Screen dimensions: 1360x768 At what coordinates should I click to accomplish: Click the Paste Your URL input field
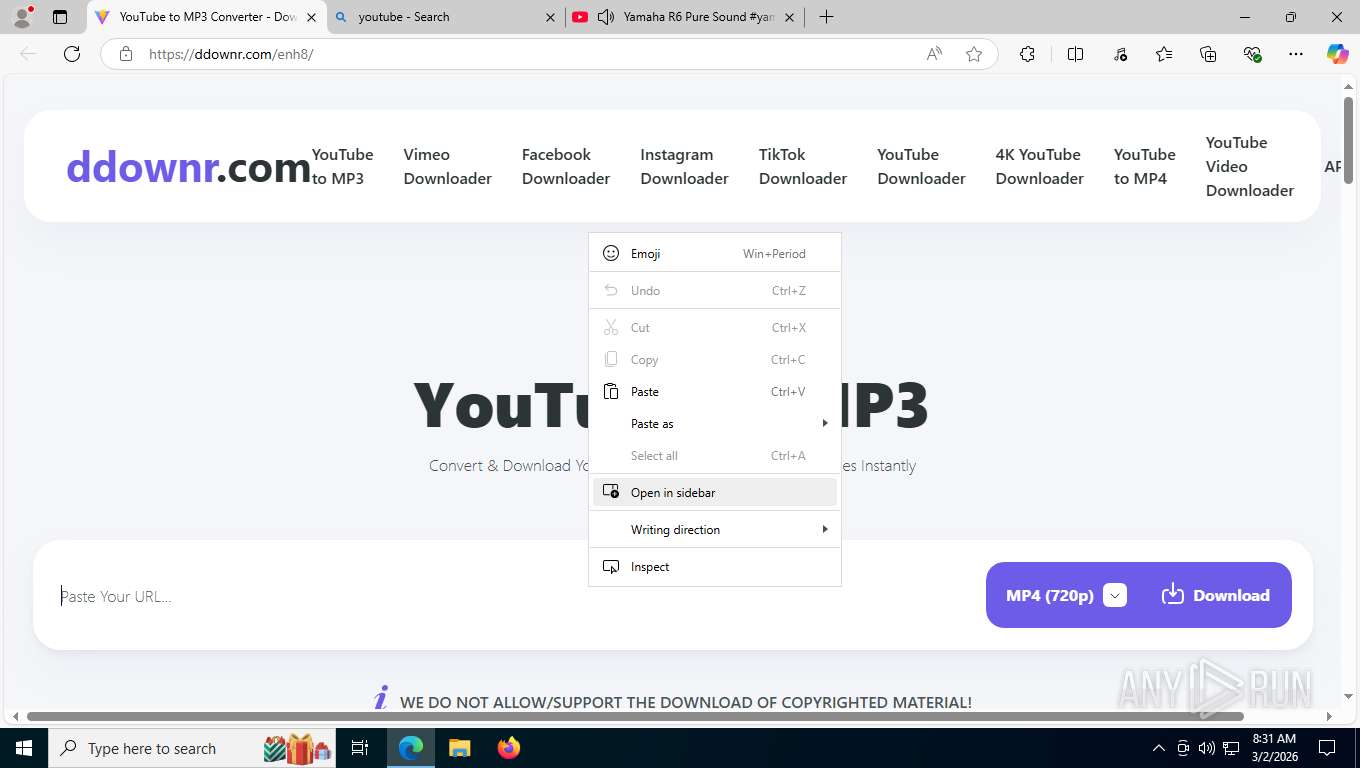(x=510, y=596)
